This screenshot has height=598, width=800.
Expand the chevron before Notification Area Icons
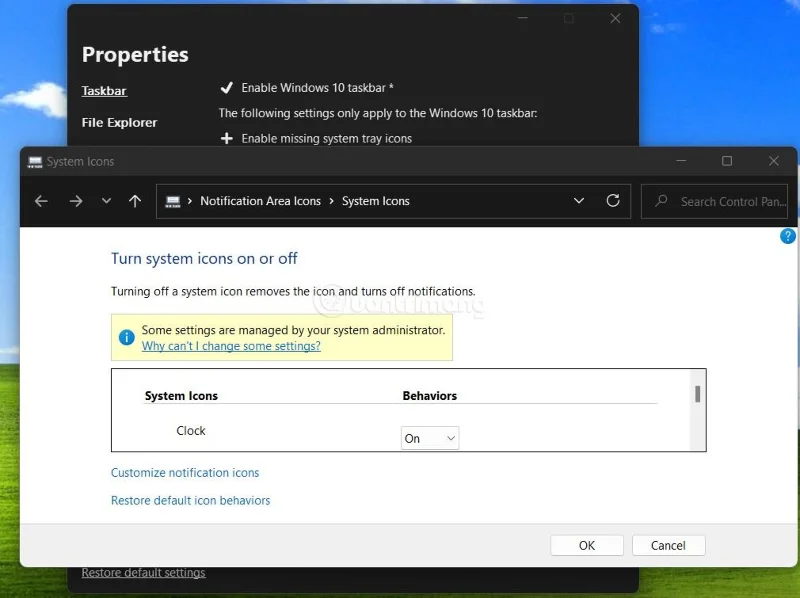click(x=190, y=201)
